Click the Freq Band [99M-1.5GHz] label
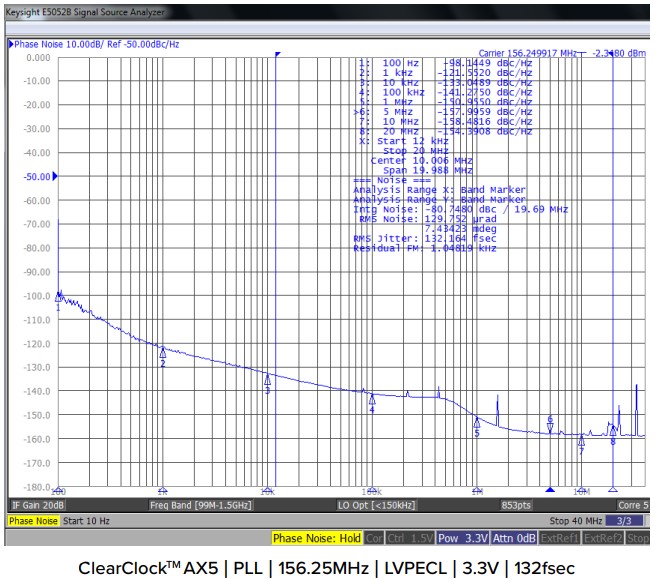This screenshot has height=580, width=655. pyautogui.click(x=201, y=505)
